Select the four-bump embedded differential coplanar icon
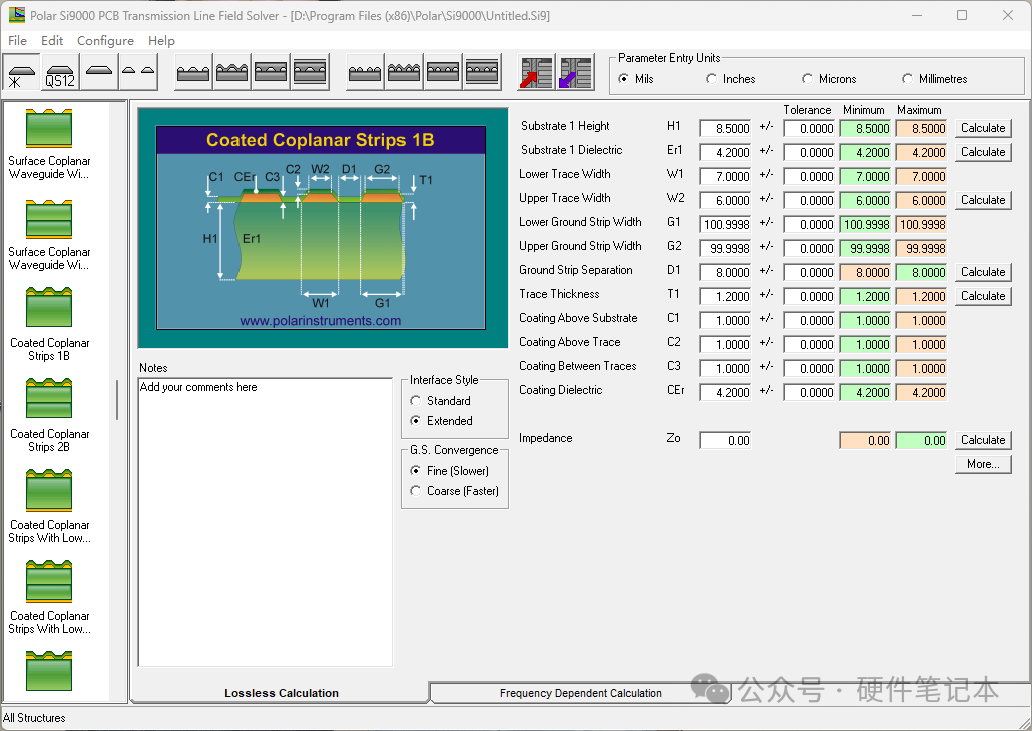The width and height of the screenshot is (1032, 731). pos(443,72)
